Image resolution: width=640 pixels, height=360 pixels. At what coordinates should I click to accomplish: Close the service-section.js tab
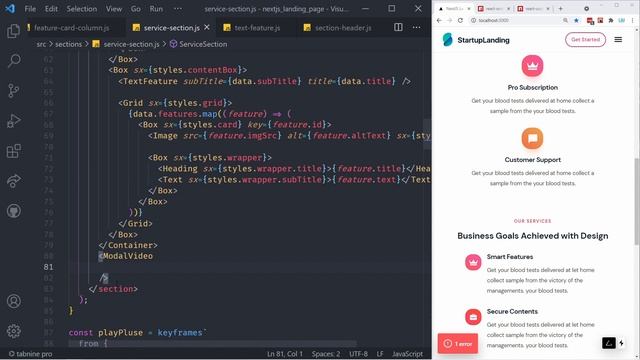click(x=207, y=27)
